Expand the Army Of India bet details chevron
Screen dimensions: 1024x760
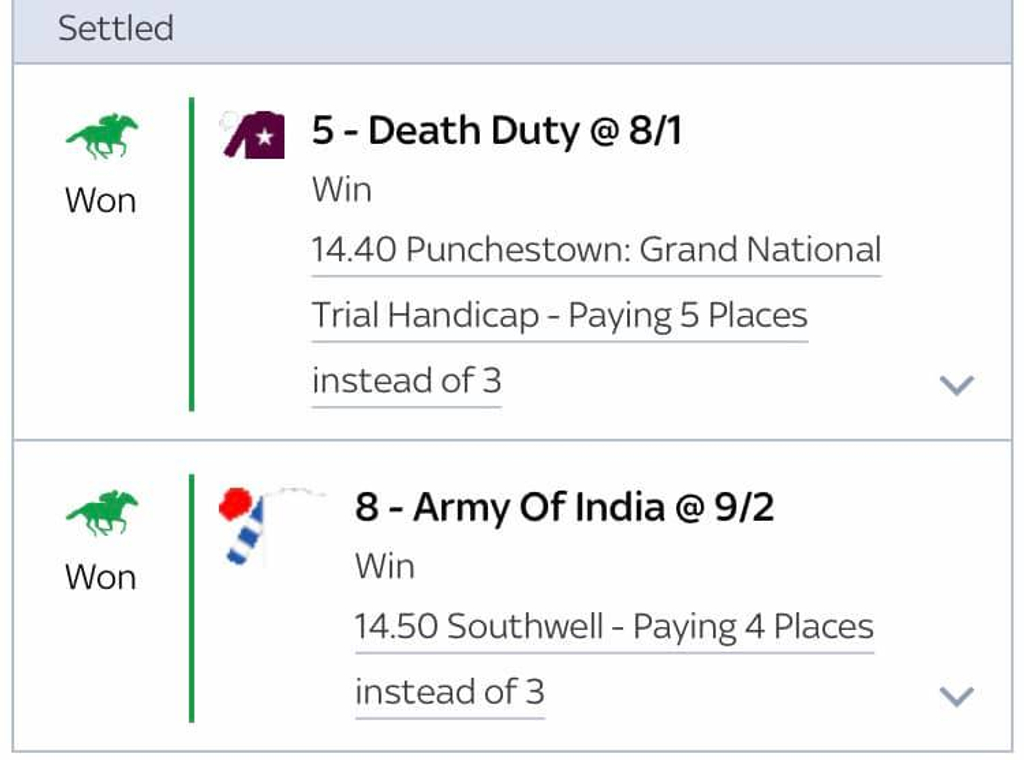point(956,696)
